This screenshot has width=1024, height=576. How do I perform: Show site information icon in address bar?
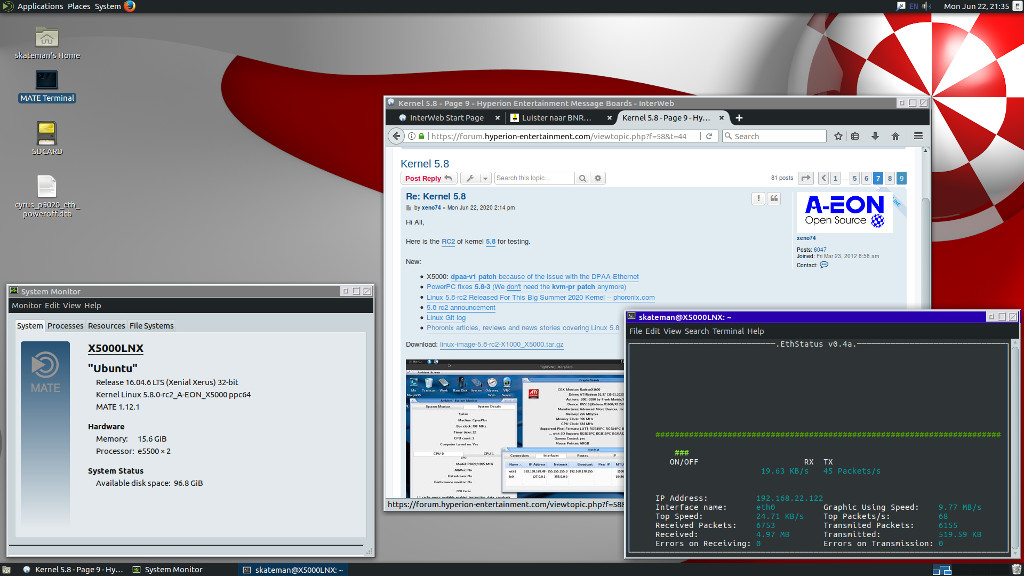pos(411,136)
